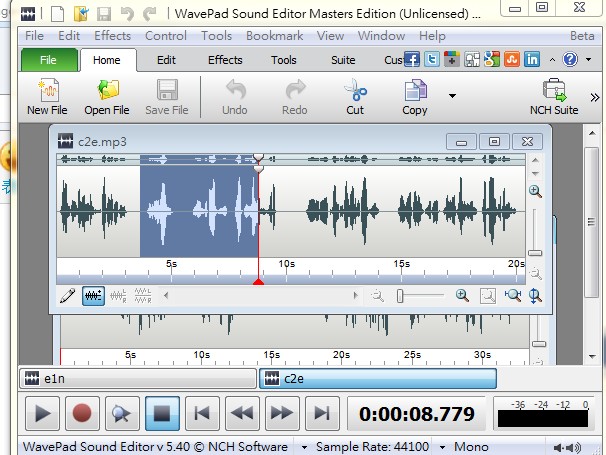This screenshot has width=606, height=455.
Task: Zoom to selection region
Action: [488, 296]
